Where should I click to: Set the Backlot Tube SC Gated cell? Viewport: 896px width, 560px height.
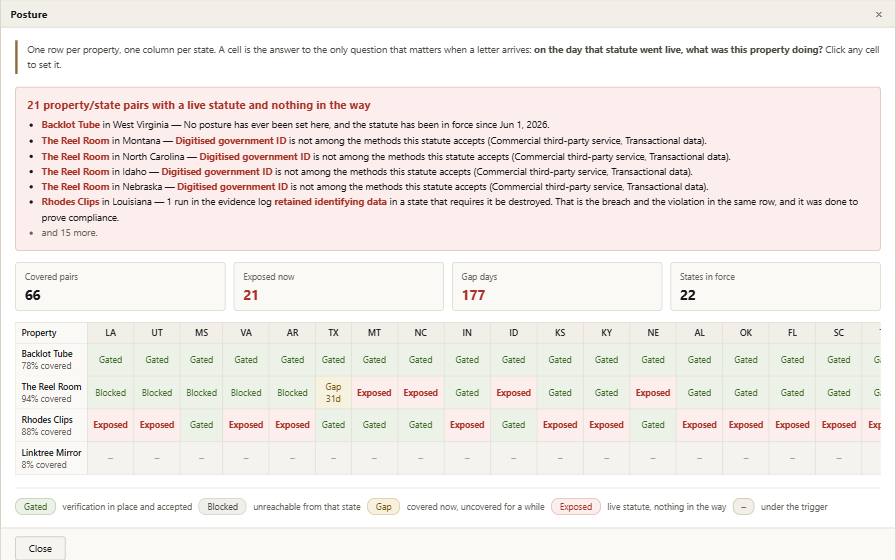click(838, 359)
